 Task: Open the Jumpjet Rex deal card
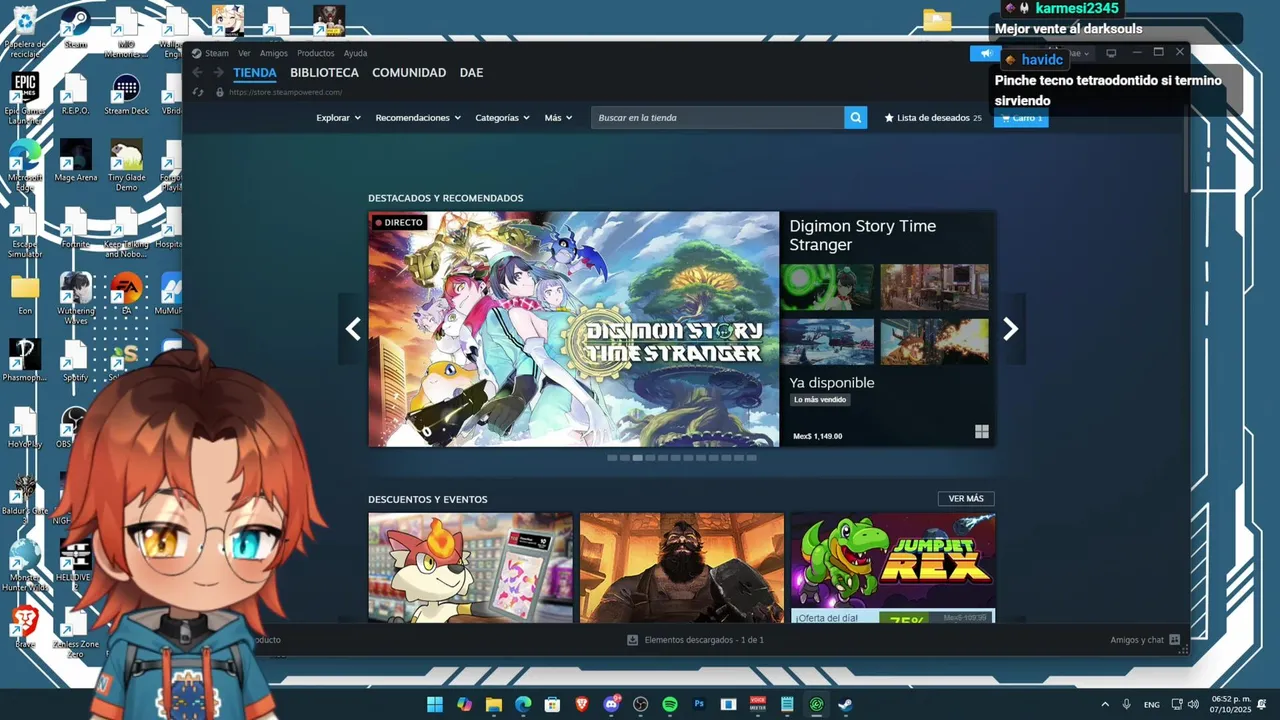click(893, 568)
